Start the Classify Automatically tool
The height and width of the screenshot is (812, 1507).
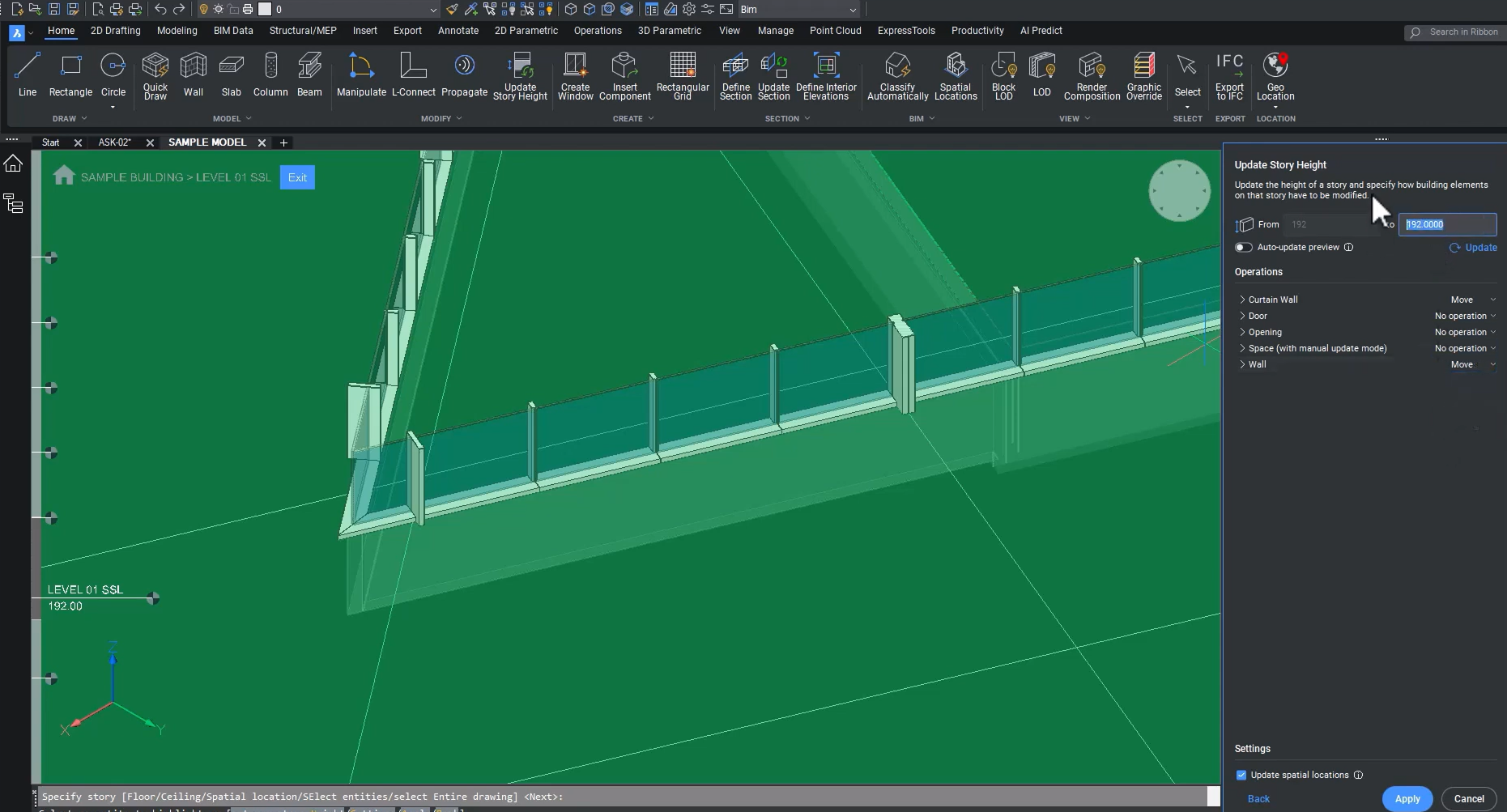pyautogui.click(x=897, y=75)
